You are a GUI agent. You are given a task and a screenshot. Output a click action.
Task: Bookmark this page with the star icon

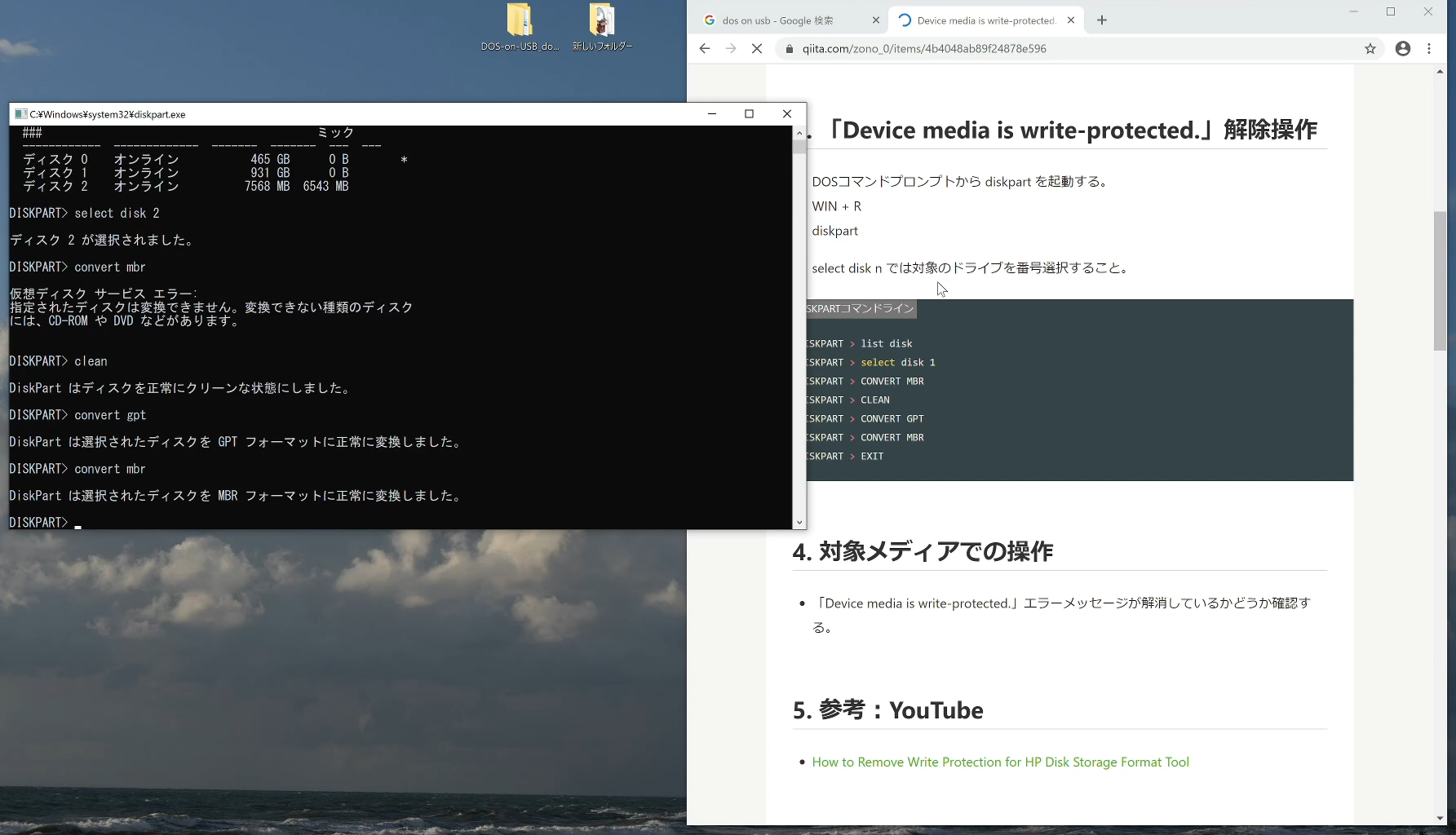click(x=1370, y=49)
